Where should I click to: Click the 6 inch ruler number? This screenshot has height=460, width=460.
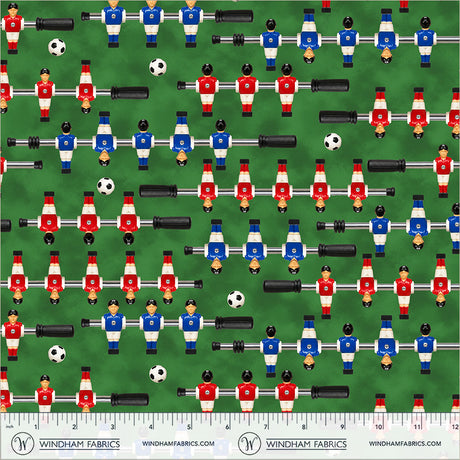pyautogui.click(x=227, y=427)
